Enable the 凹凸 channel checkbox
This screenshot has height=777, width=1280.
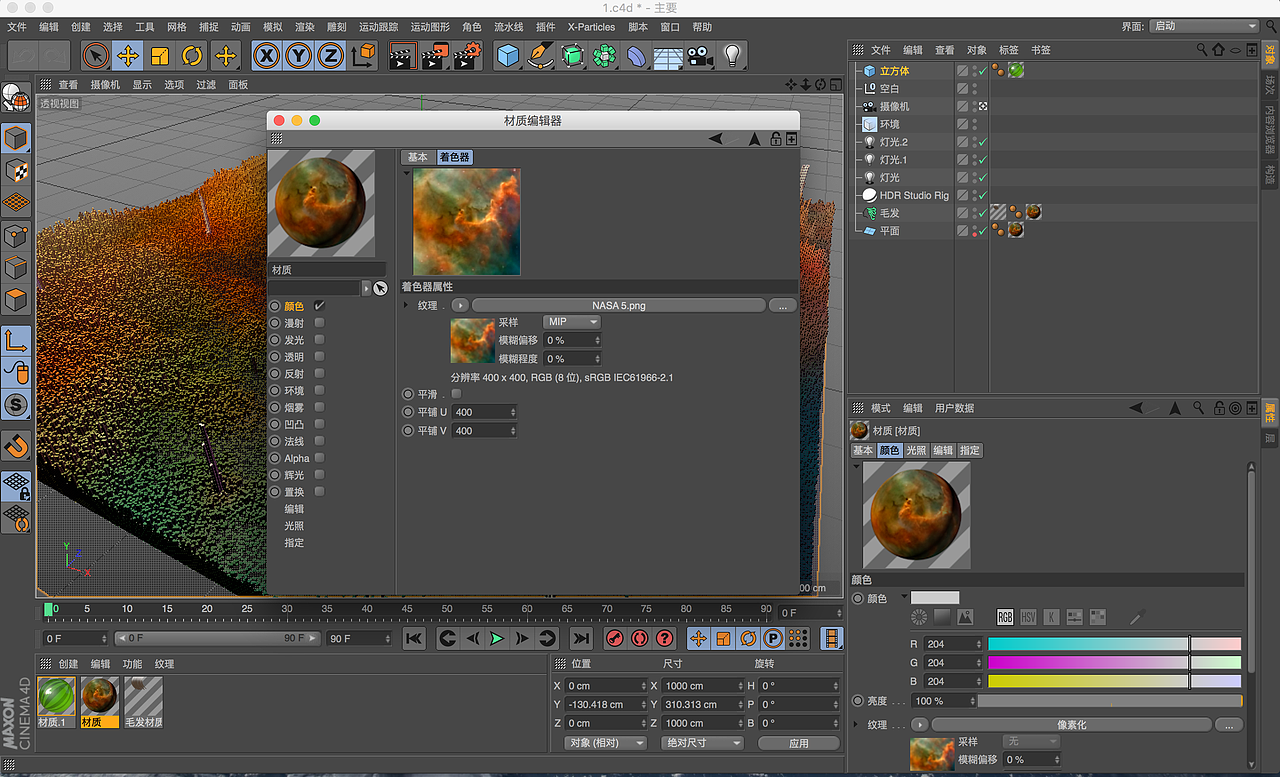[x=320, y=424]
